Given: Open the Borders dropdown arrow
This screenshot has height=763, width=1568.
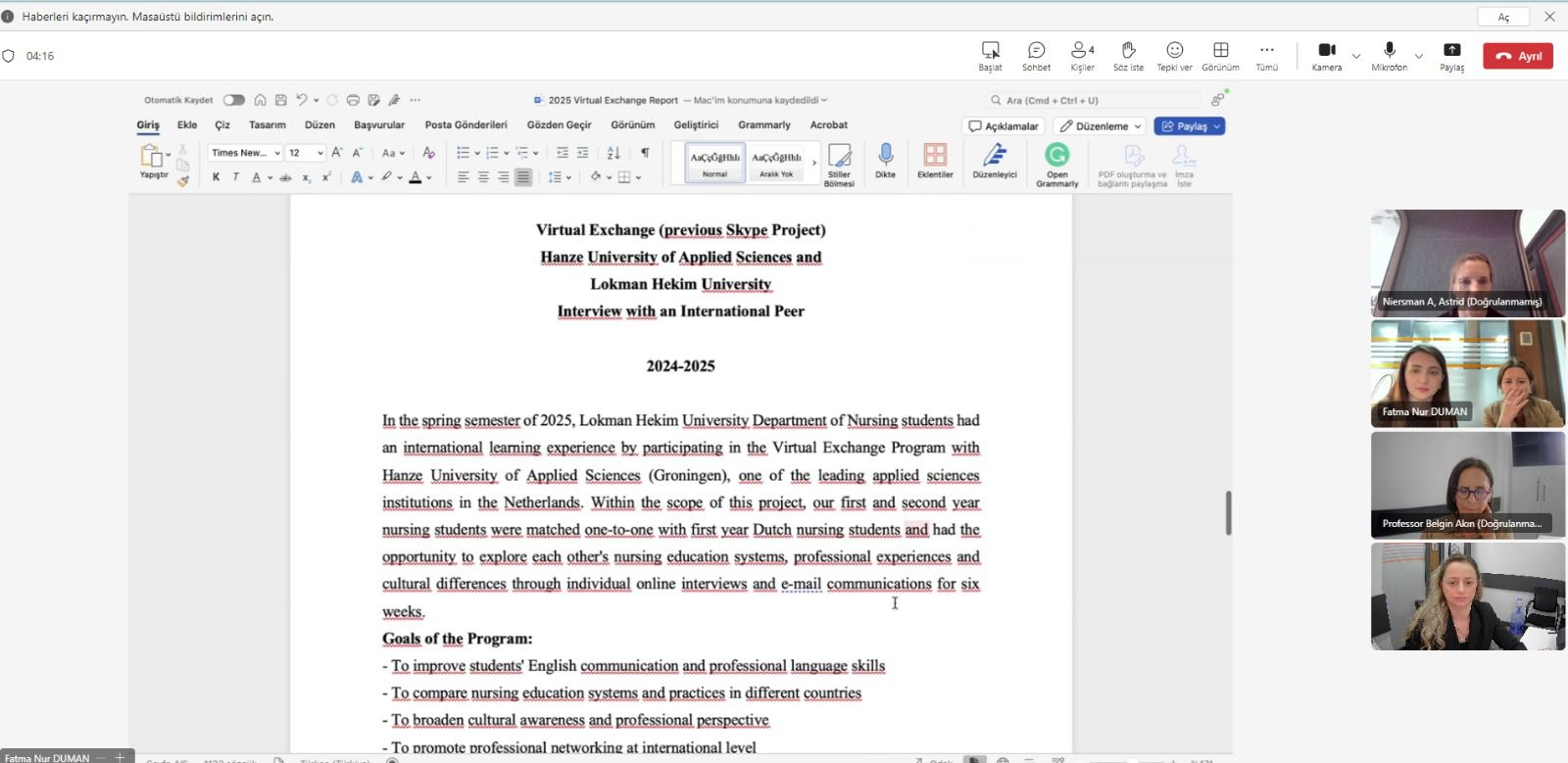Looking at the screenshot, I should [x=638, y=178].
